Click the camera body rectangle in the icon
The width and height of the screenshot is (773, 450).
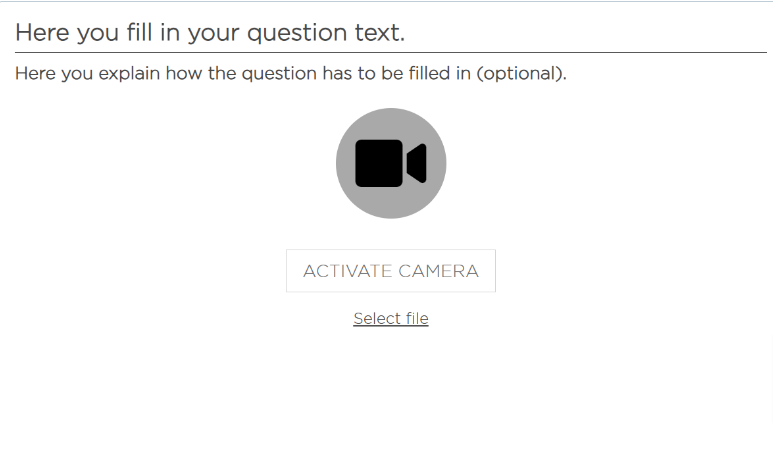click(379, 163)
